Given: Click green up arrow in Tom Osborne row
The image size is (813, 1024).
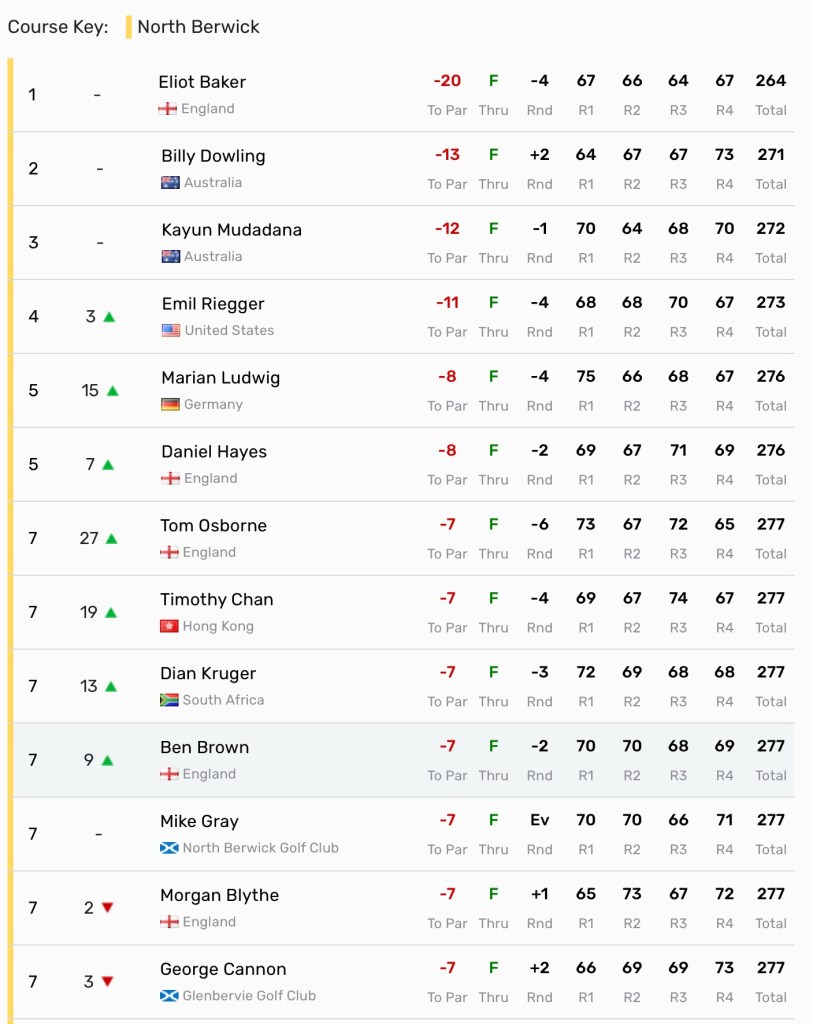Looking at the screenshot, I should 111,539.
